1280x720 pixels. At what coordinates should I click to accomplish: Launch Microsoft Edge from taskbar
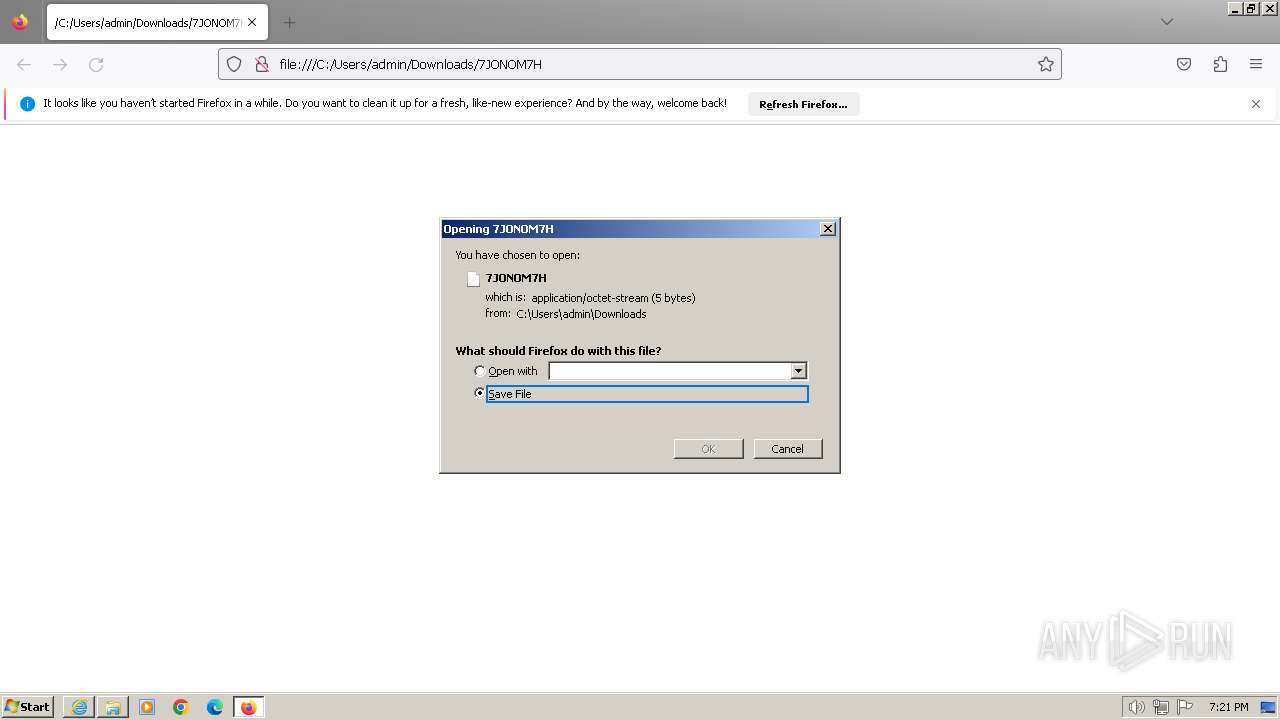215,707
